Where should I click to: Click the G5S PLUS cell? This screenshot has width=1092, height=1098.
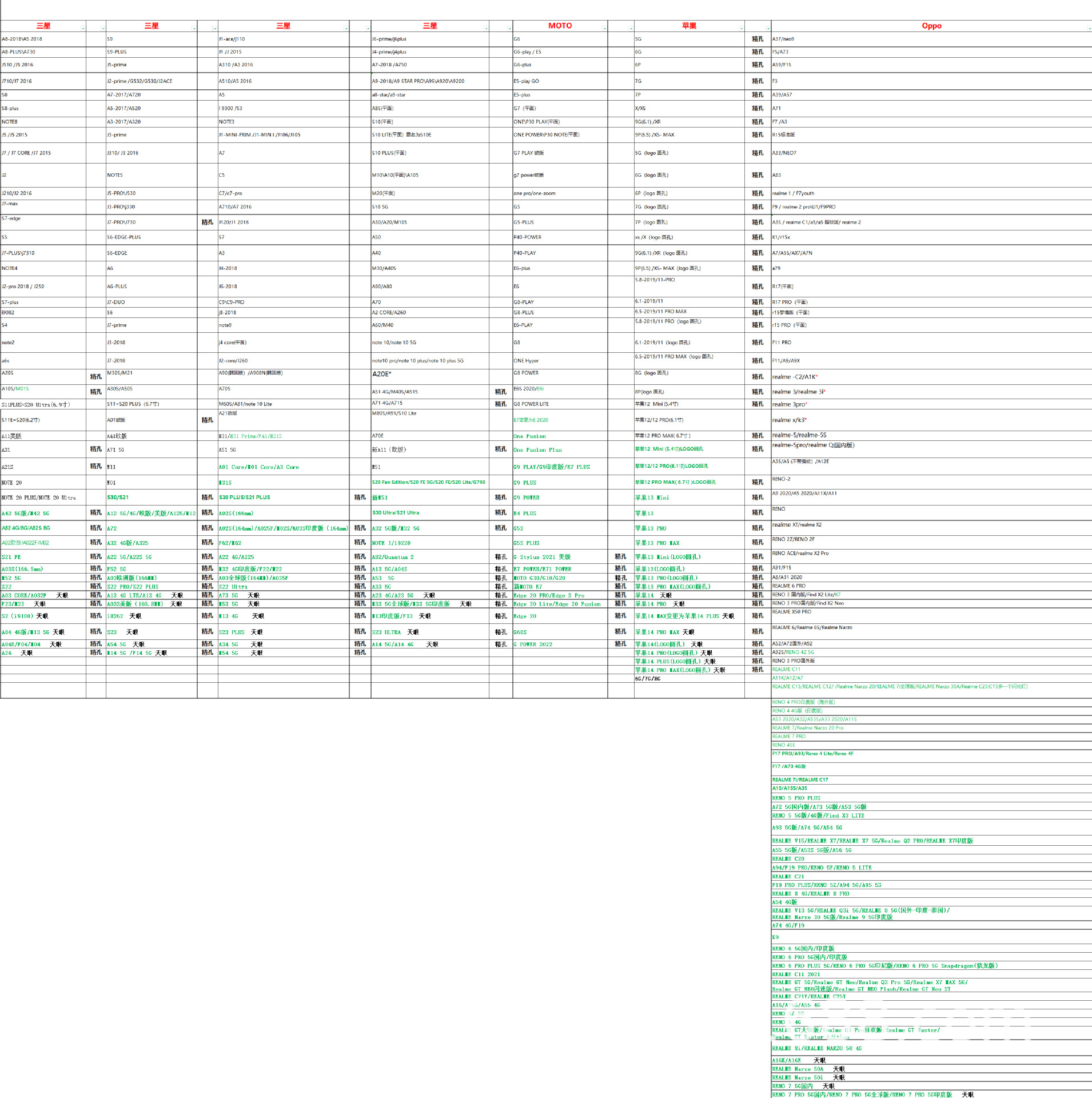point(560,543)
